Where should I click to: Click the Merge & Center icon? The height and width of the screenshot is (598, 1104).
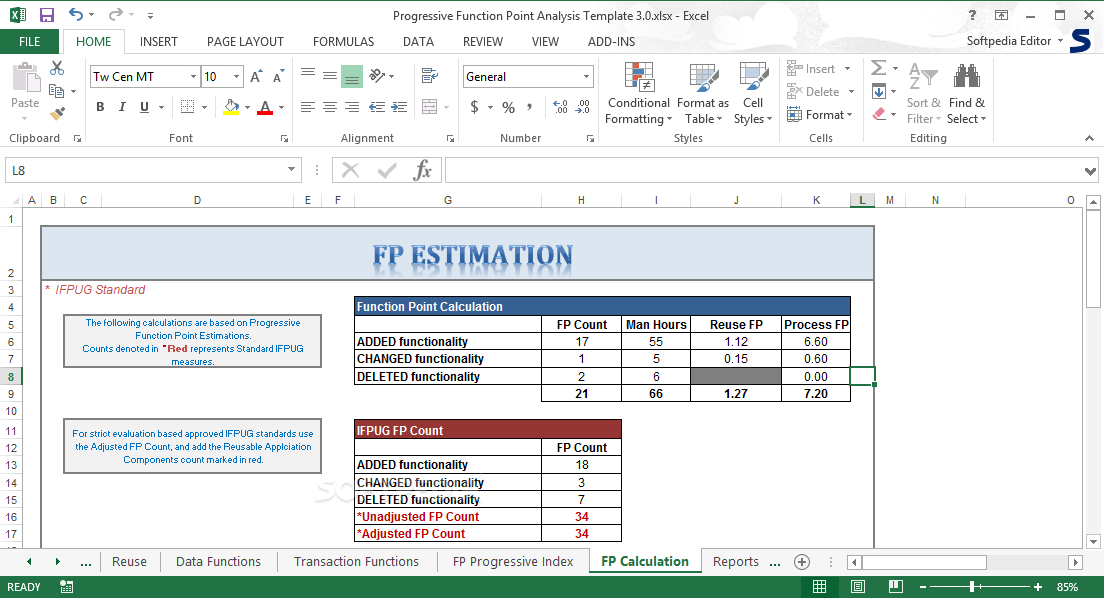pos(429,107)
